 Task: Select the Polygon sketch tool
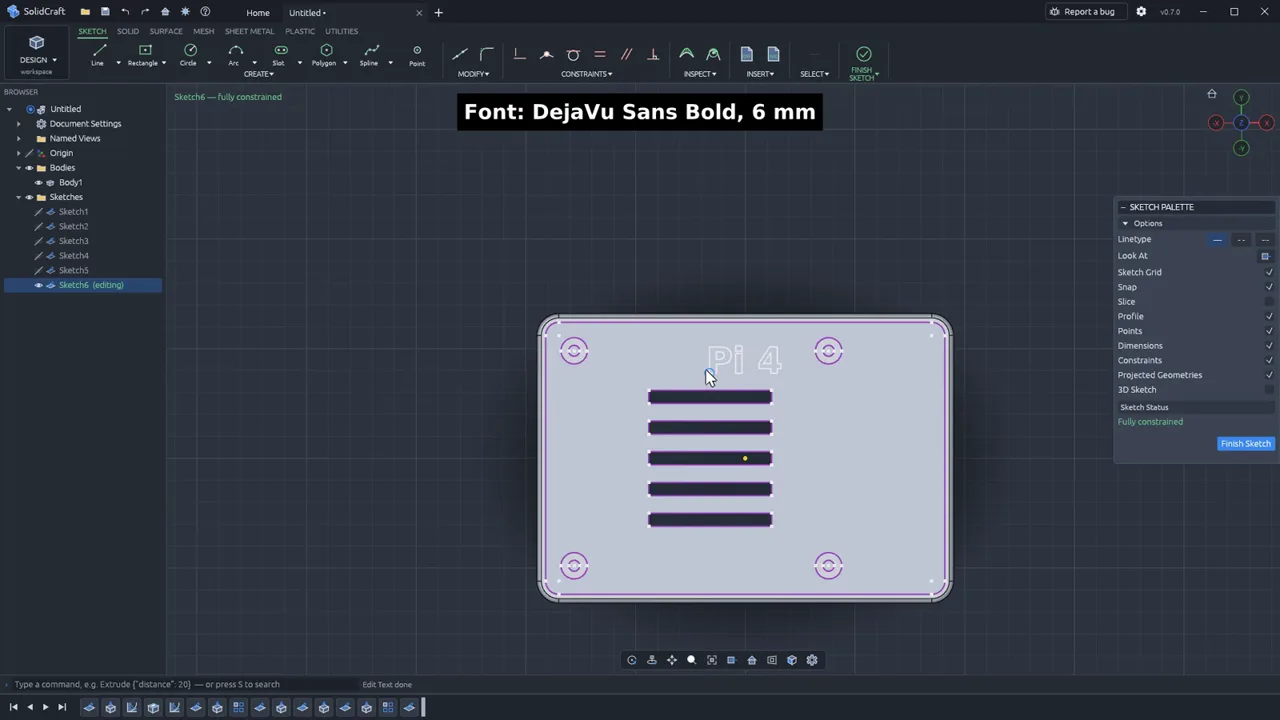[x=325, y=55]
